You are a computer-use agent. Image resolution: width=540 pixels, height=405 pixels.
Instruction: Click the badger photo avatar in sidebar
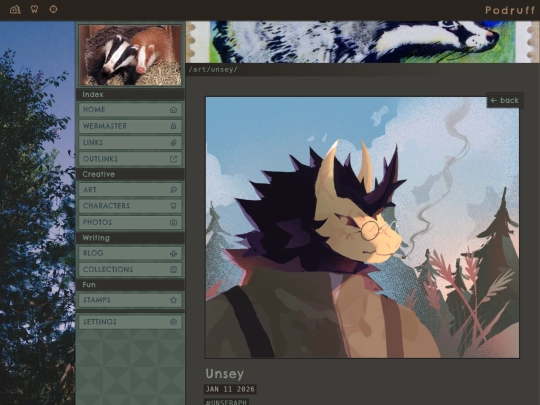[x=130, y=55]
